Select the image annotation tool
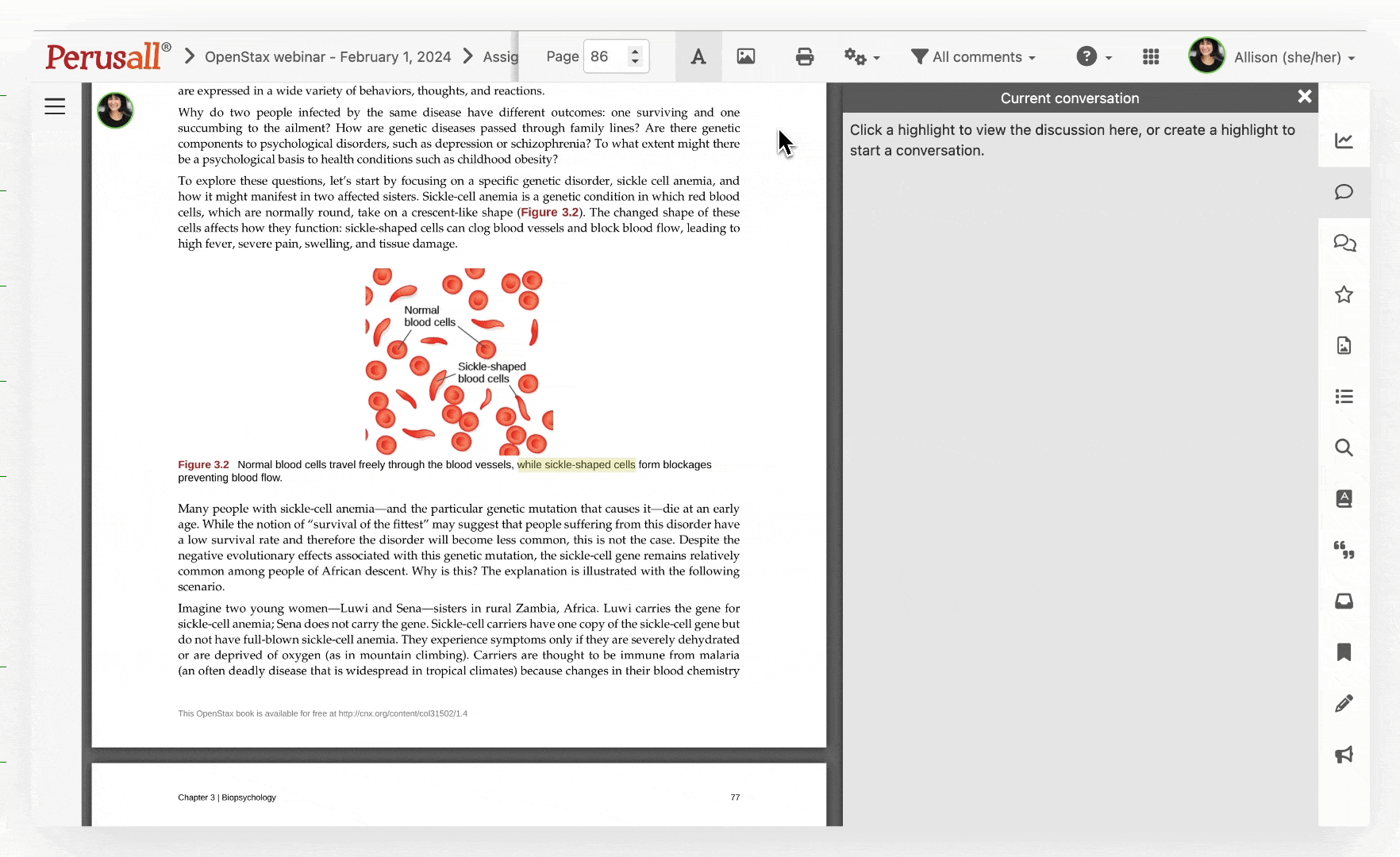 tap(746, 56)
